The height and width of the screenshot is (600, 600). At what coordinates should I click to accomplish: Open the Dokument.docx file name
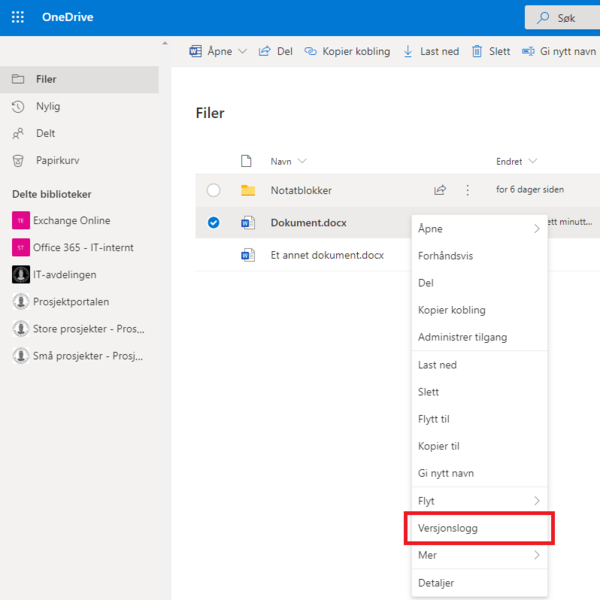308,223
